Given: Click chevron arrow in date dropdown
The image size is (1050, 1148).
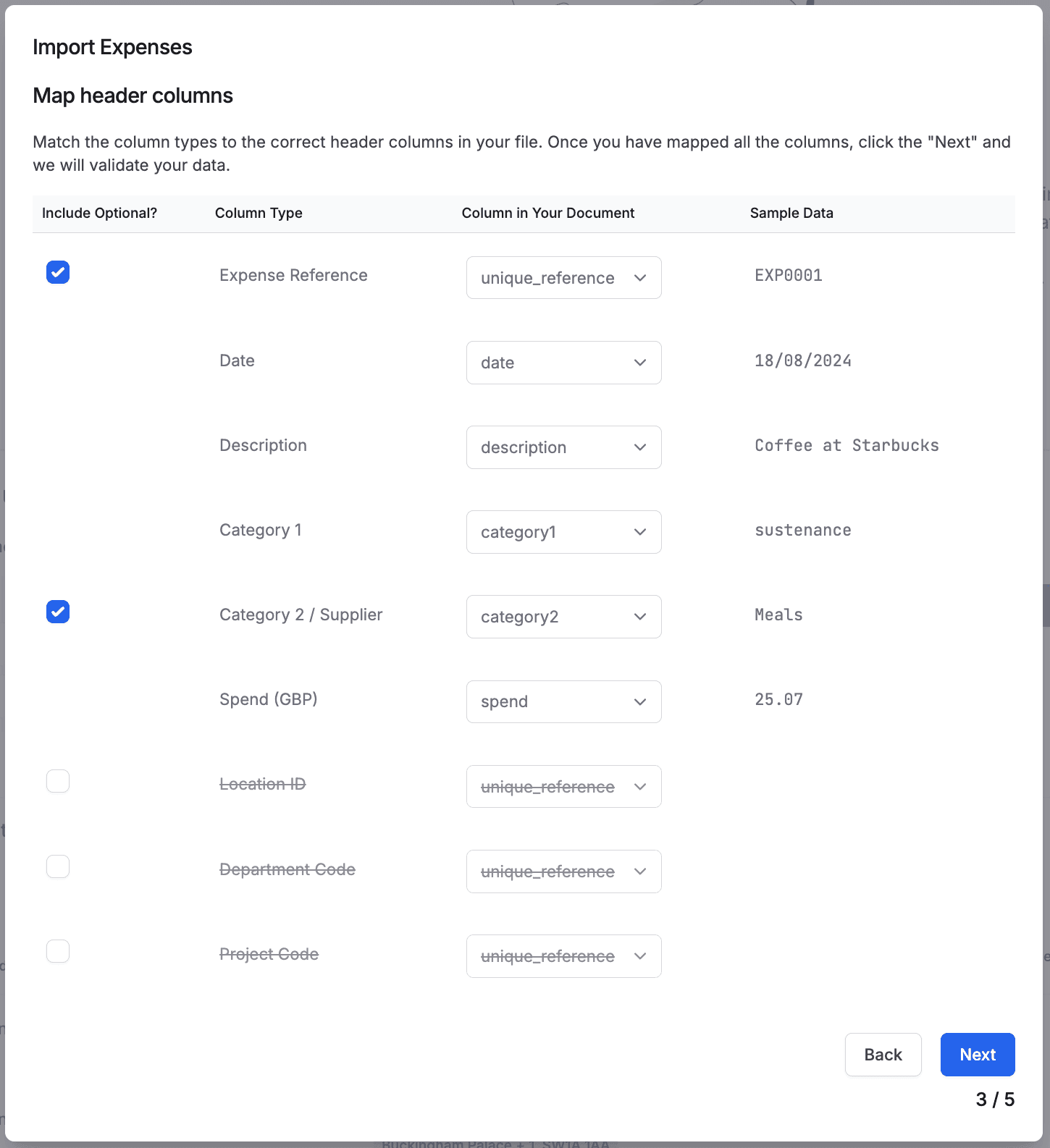Looking at the screenshot, I should point(640,363).
